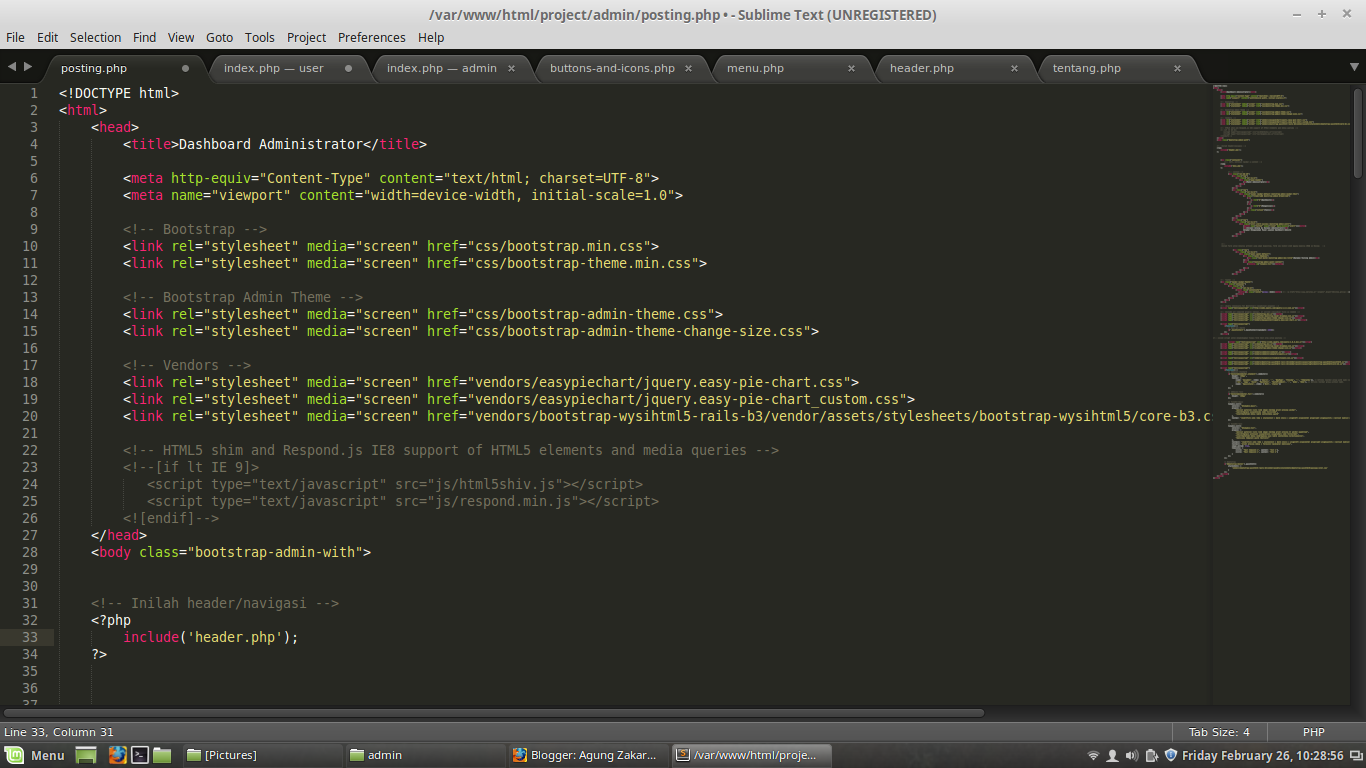Screen dimensions: 1366x768
Task: Click the window list icon beside the clock
Action: [1355, 756]
